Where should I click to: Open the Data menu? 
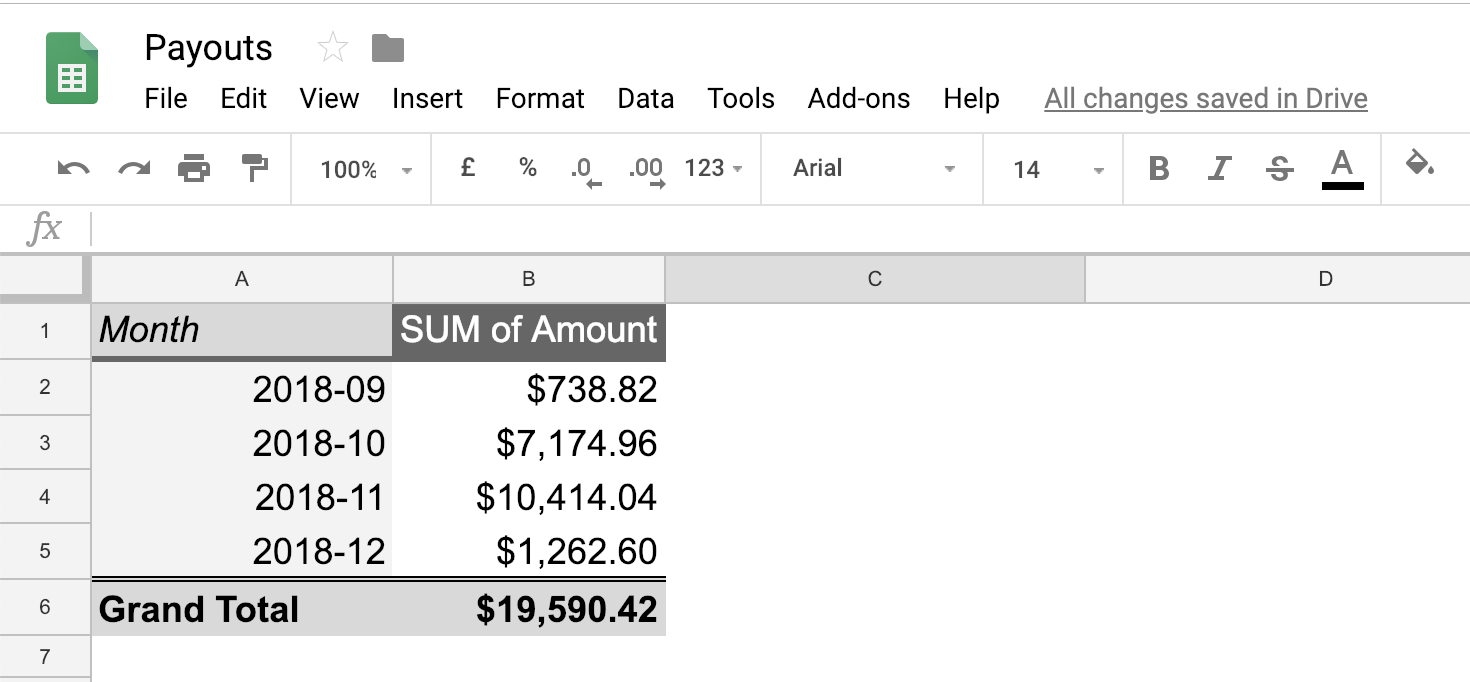click(x=645, y=99)
